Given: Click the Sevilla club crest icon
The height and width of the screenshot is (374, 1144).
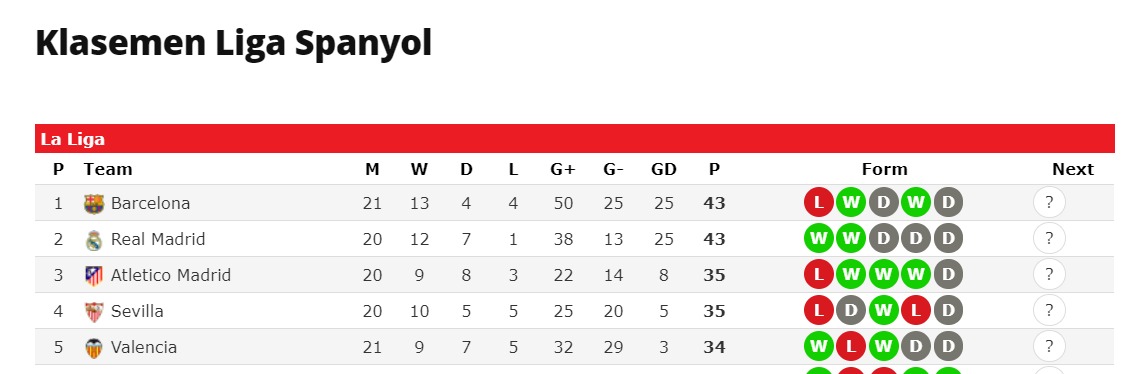Looking at the screenshot, I should 94,311.
